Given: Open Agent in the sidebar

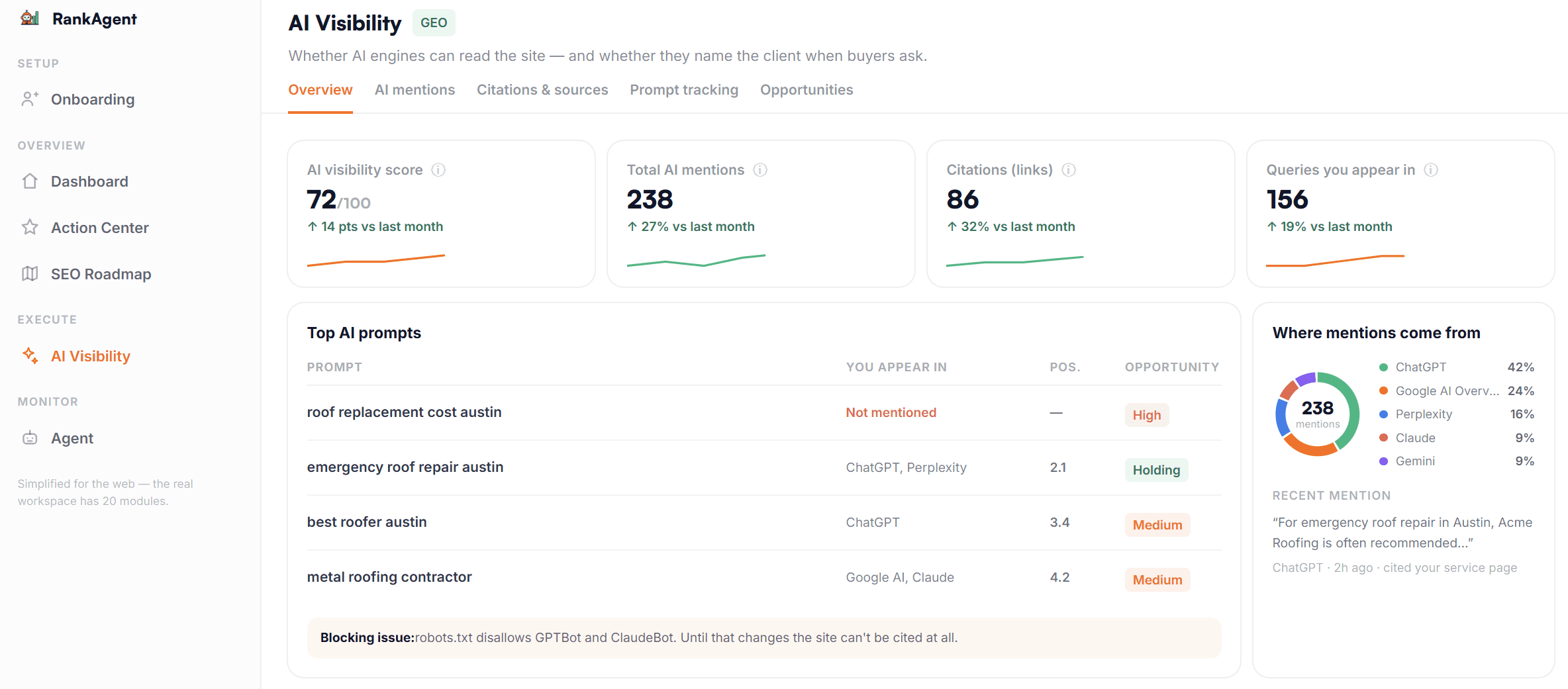Looking at the screenshot, I should [72, 438].
